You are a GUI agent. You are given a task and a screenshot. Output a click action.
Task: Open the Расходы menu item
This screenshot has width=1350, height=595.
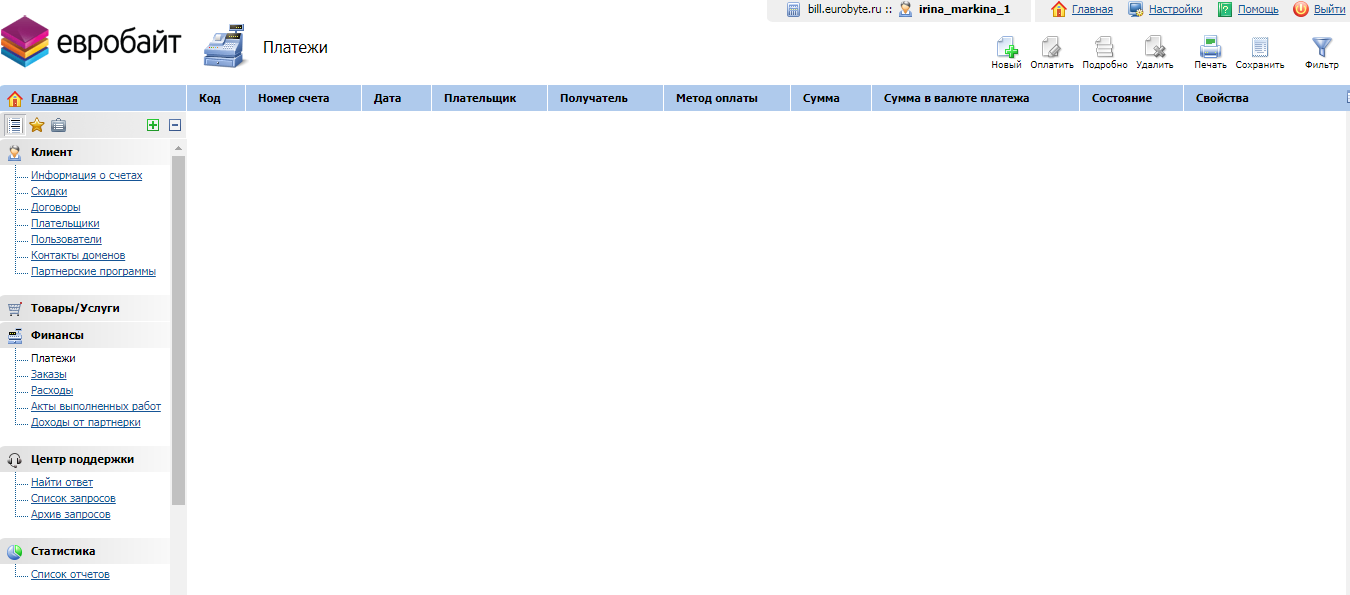point(52,390)
